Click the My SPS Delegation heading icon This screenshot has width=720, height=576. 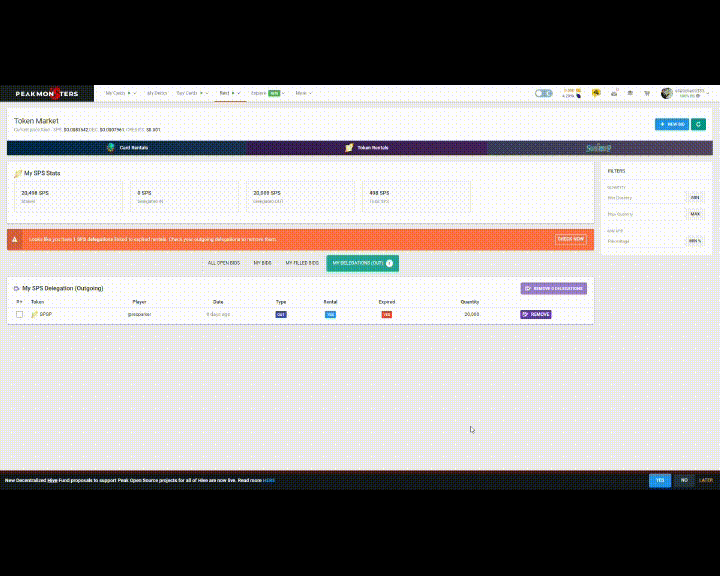[x=17, y=288]
